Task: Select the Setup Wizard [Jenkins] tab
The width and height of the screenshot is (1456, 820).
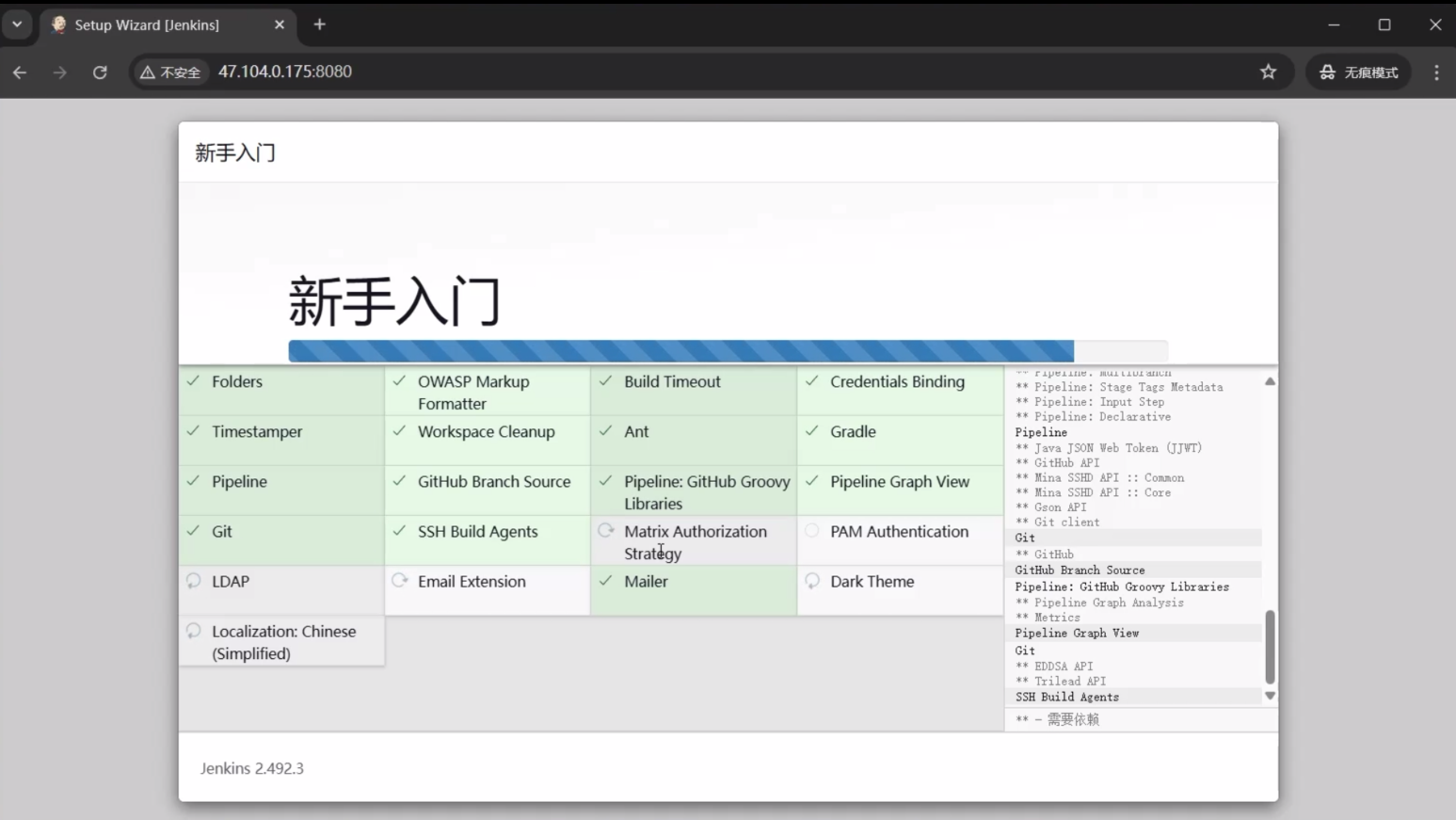Action: (168, 24)
